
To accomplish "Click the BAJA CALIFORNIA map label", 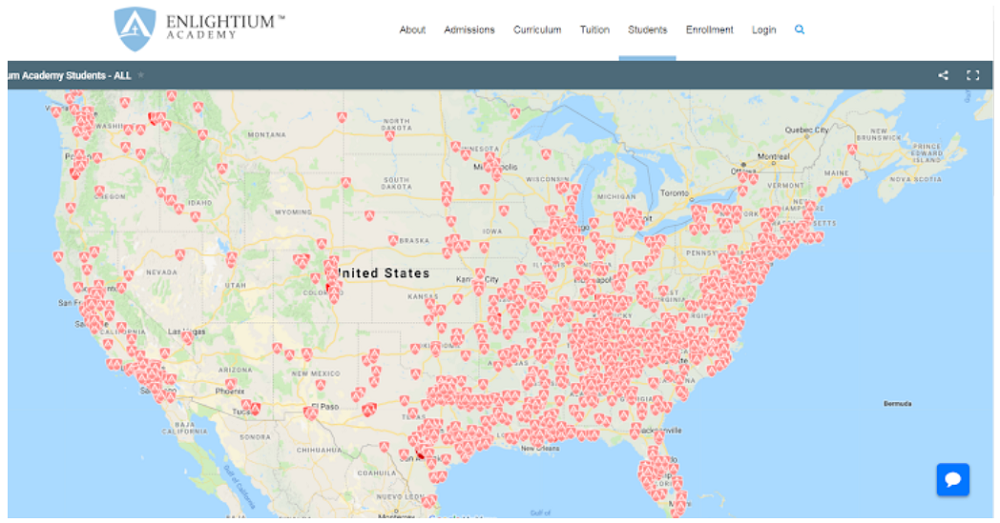I will (x=185, y=428).
